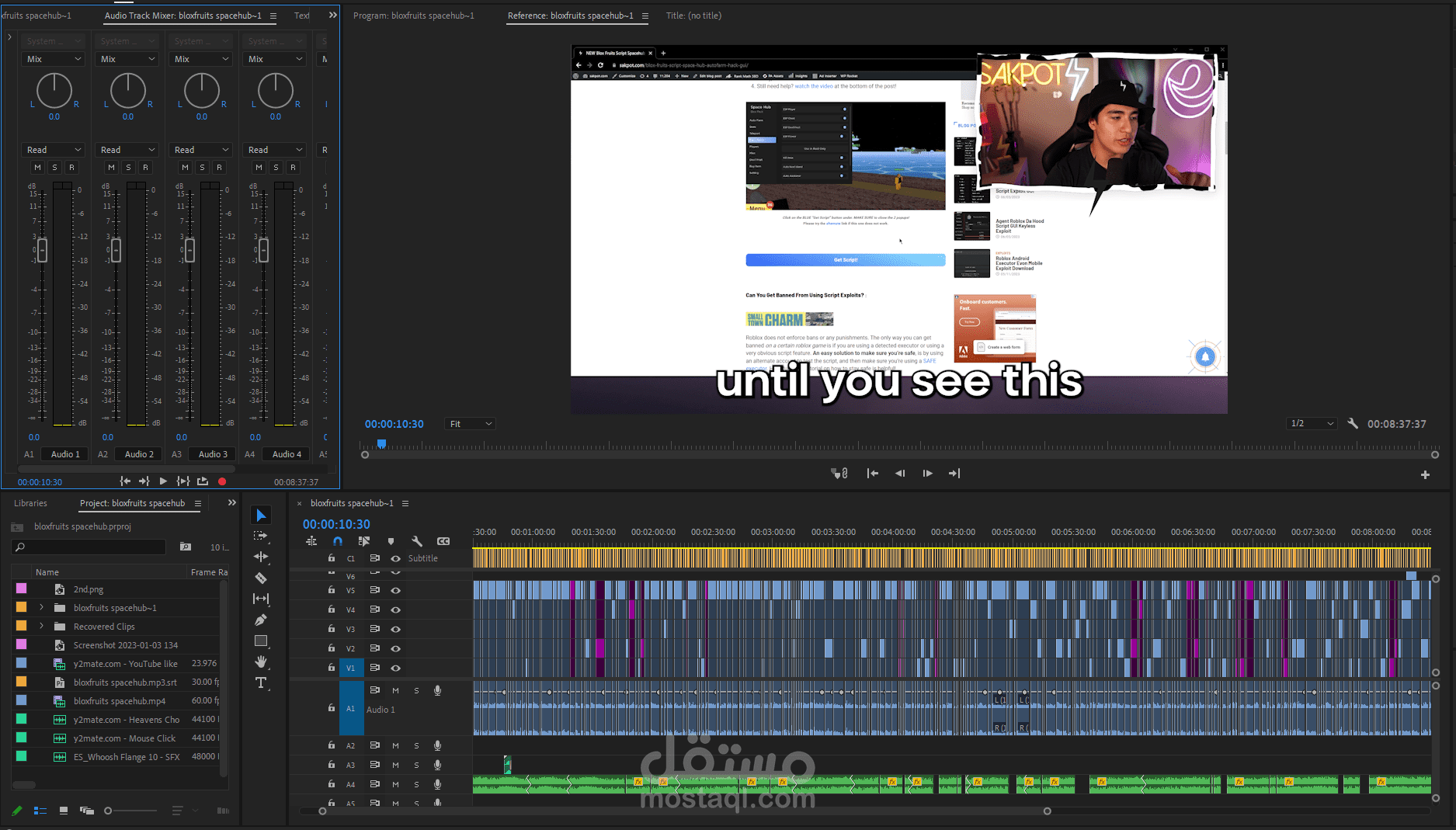1456x830 pixels.
Task: Step back one frame in Reference monitor
Action: (x=900, y=473)
